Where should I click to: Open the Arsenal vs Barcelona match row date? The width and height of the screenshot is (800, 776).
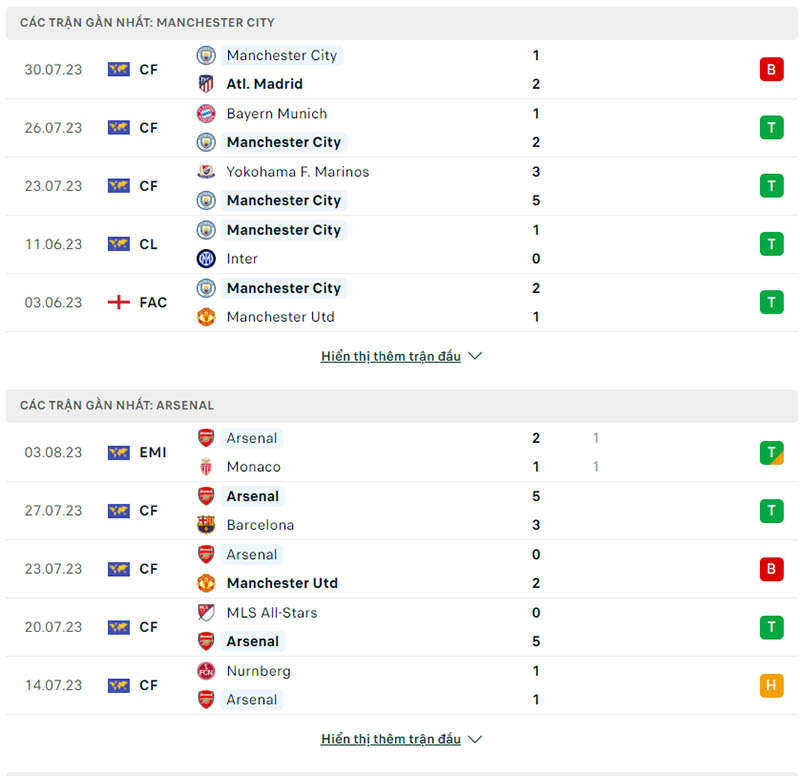(x=54, y=510)
